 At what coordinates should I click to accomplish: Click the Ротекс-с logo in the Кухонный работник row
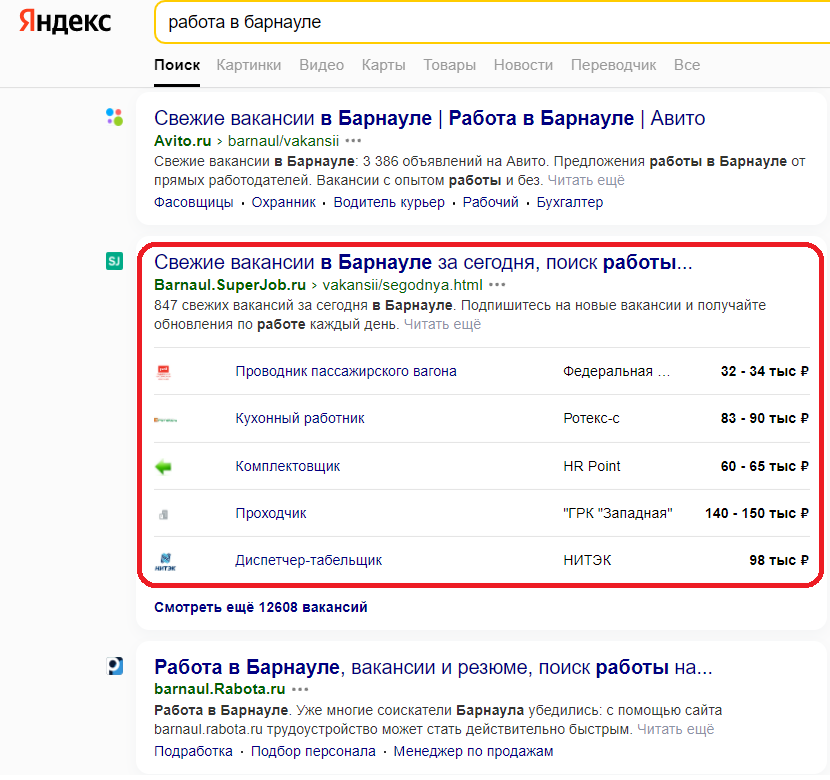point(165,420)
